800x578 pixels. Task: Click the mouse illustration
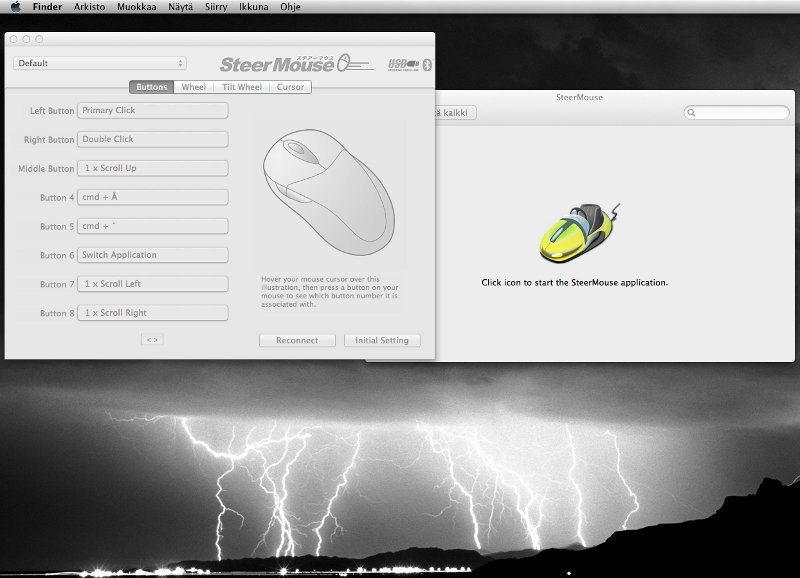pyautogui.click(x=329, y=192)
